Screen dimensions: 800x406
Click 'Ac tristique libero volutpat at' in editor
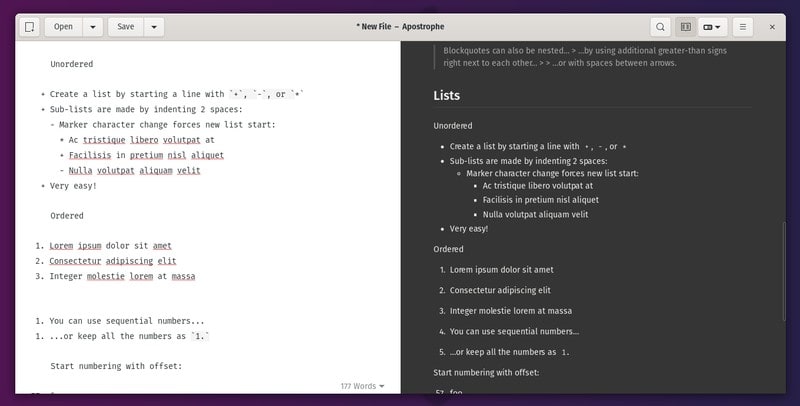(x=141, y=140)
